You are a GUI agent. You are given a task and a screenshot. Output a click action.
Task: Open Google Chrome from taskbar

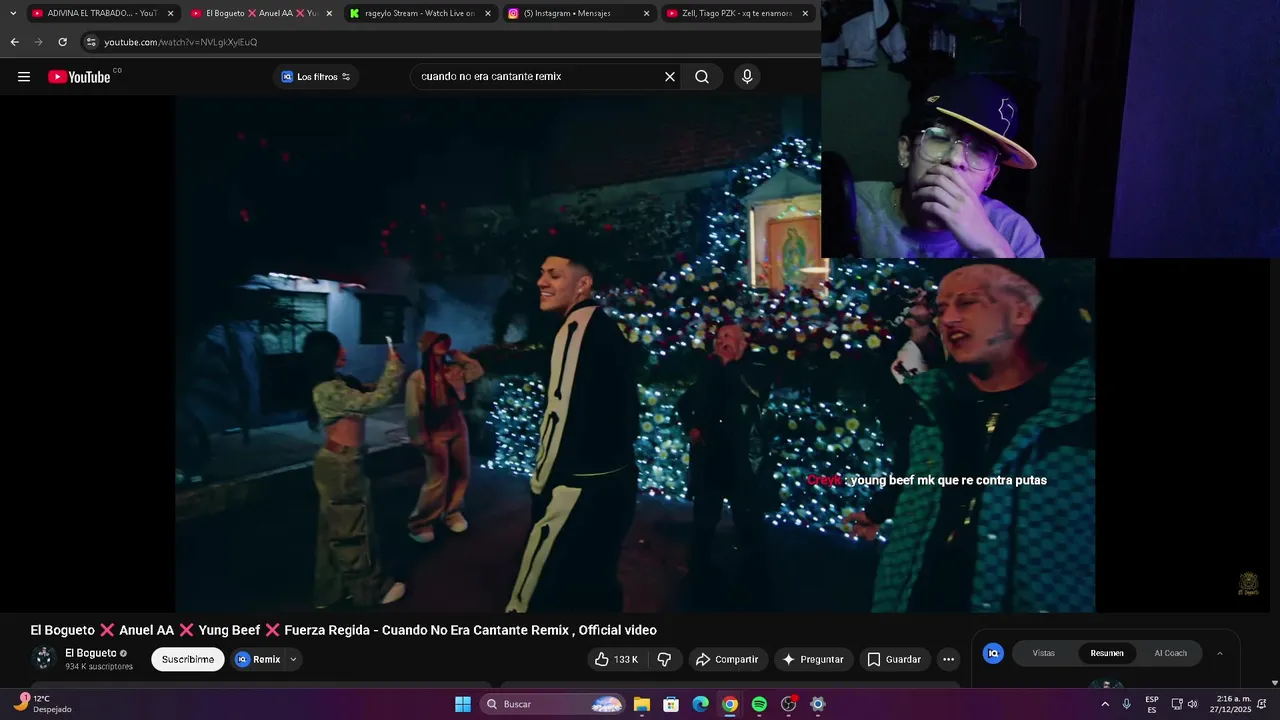click(x=730, y=704)
